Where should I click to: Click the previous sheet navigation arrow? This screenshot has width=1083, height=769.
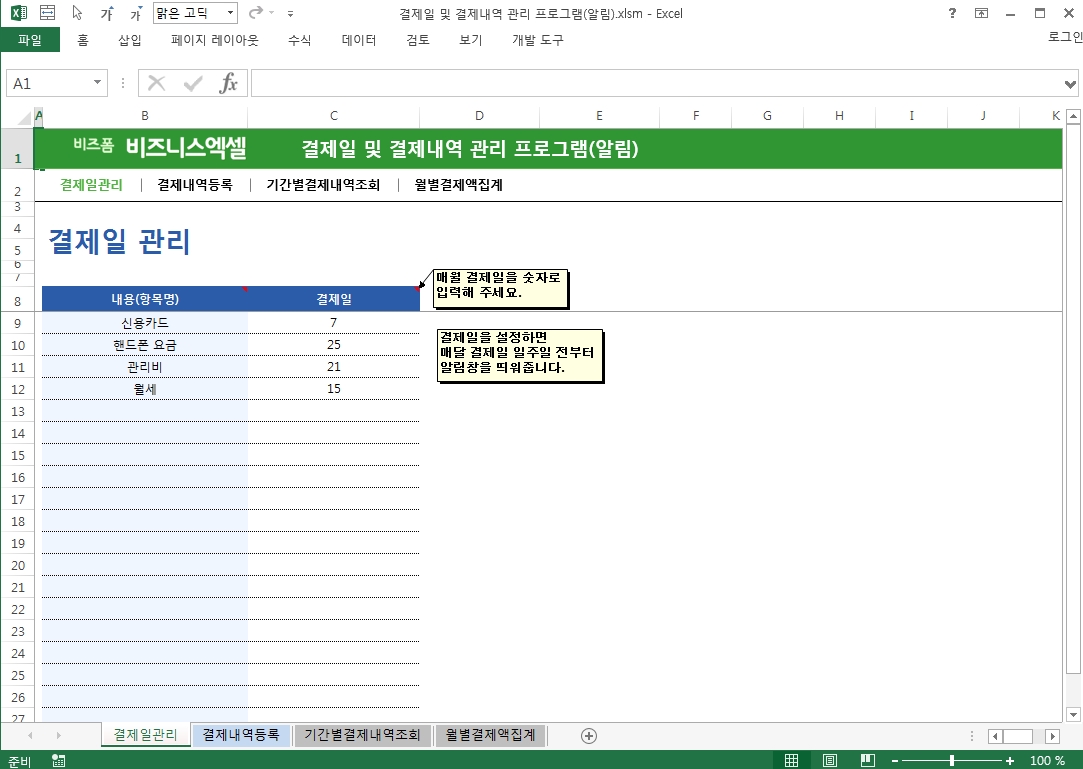point(30,736)
